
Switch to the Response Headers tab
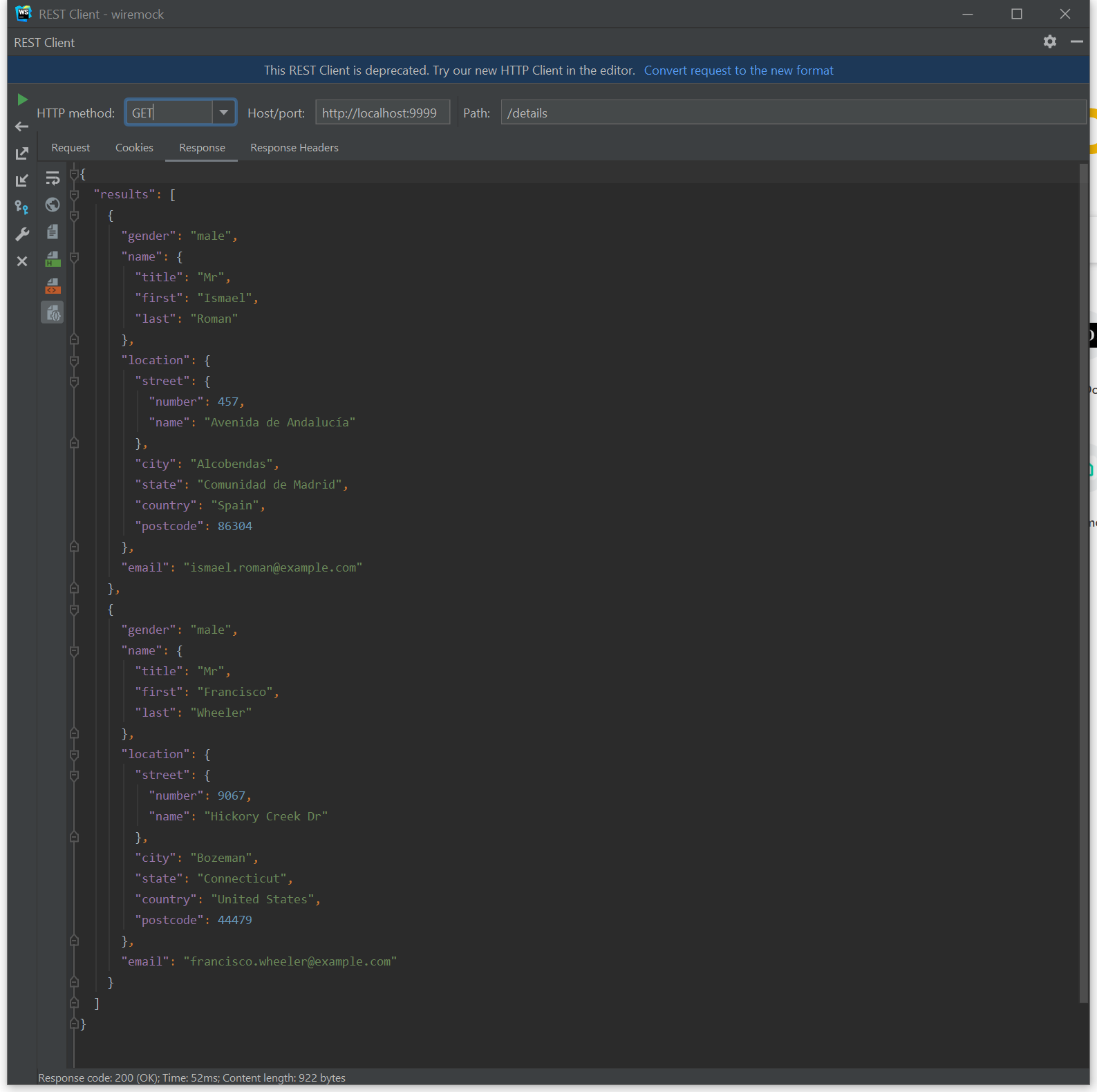coord(294,148)
